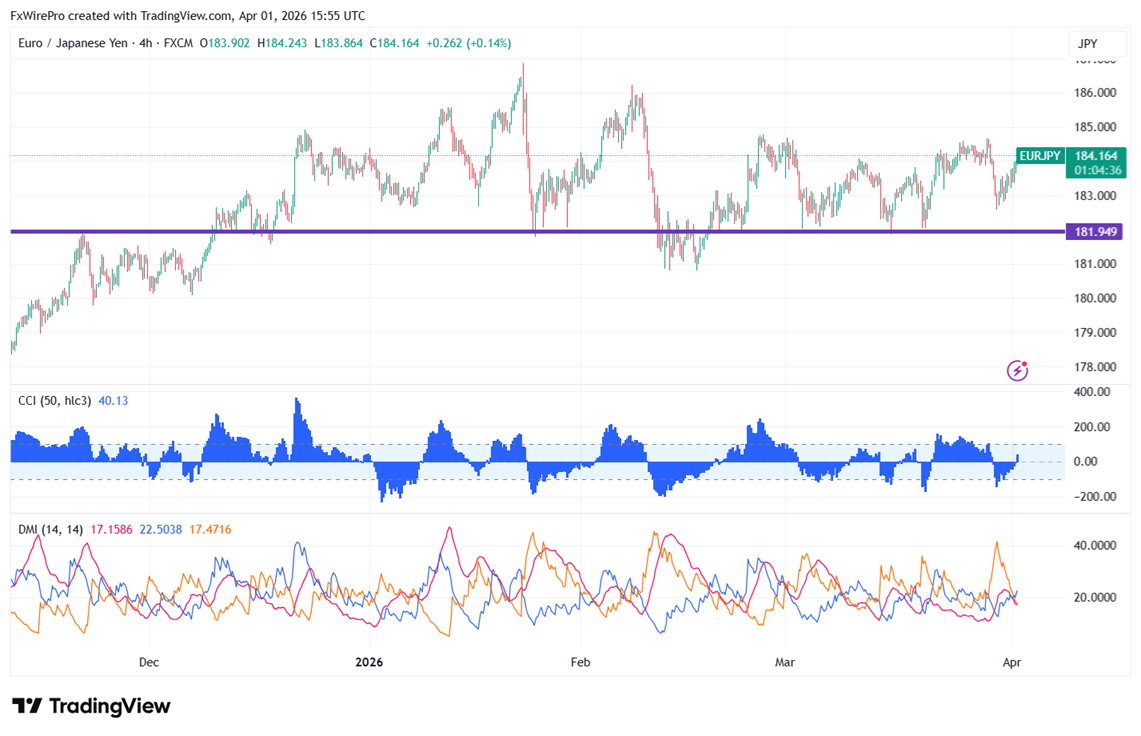
Task: Click the DMI value 22.5038
Action: click(161, 529)
